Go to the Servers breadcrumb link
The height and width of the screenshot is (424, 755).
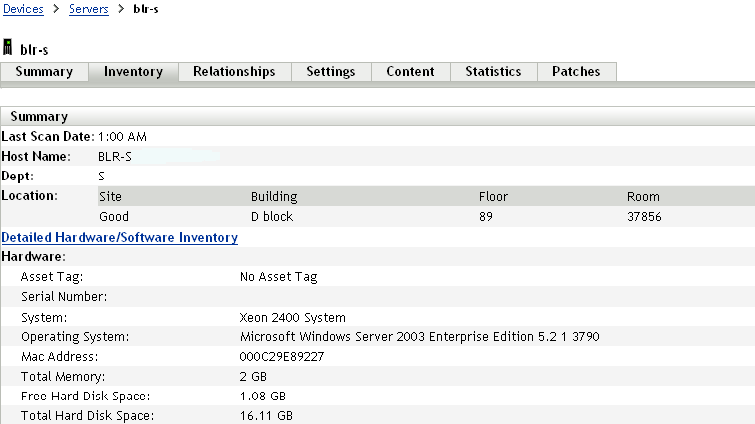[89, 9]
